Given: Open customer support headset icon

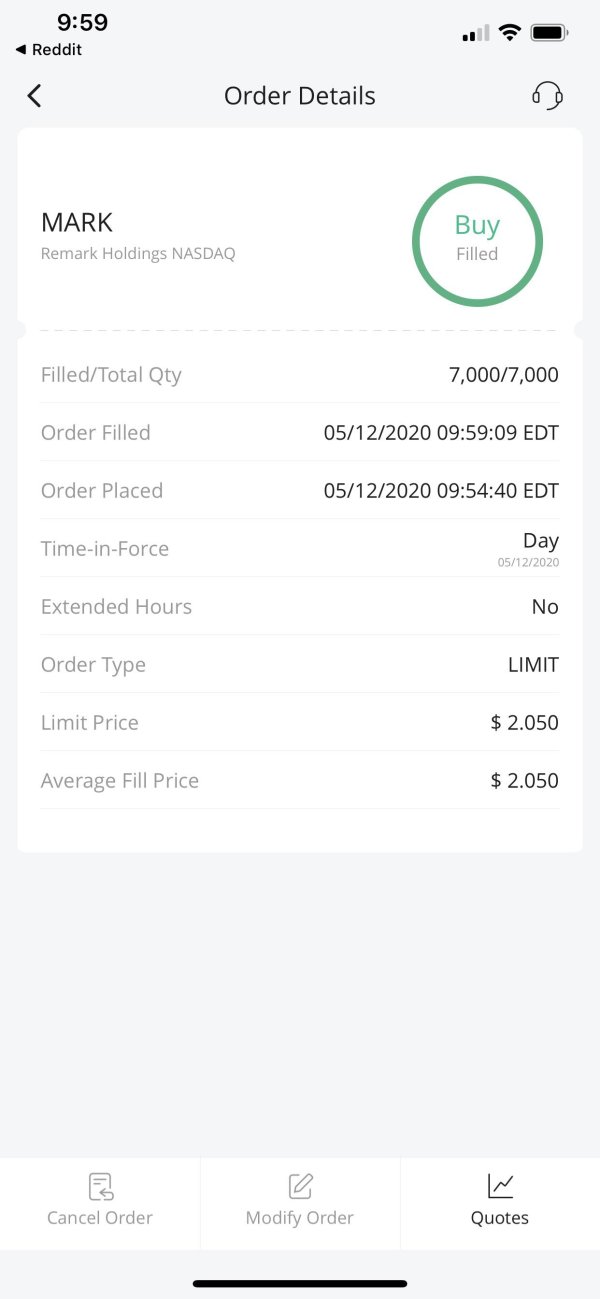Looking at the screenshot, I should point(547,96).
